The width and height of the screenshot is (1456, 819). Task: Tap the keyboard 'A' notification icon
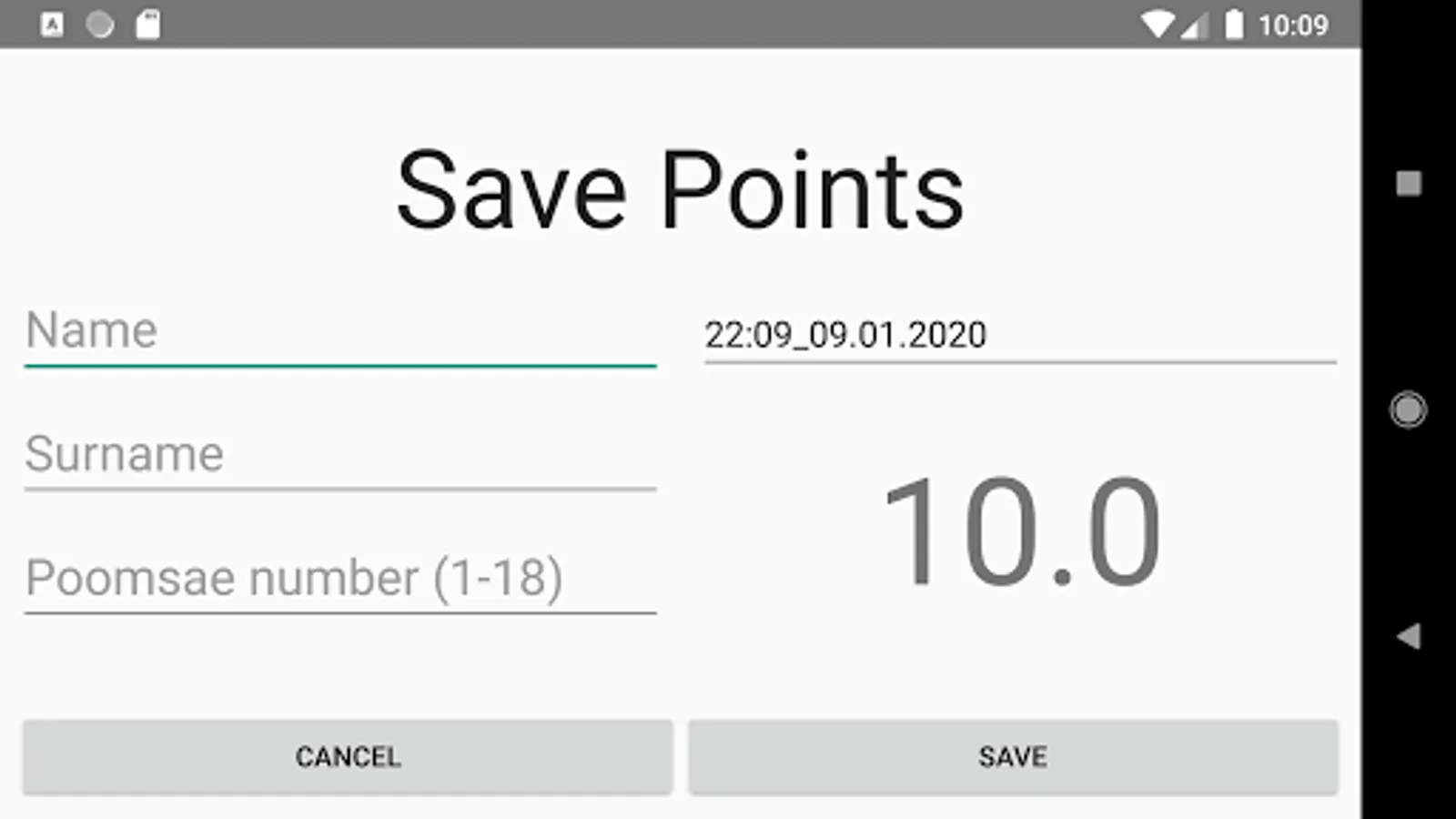[53, 25]
